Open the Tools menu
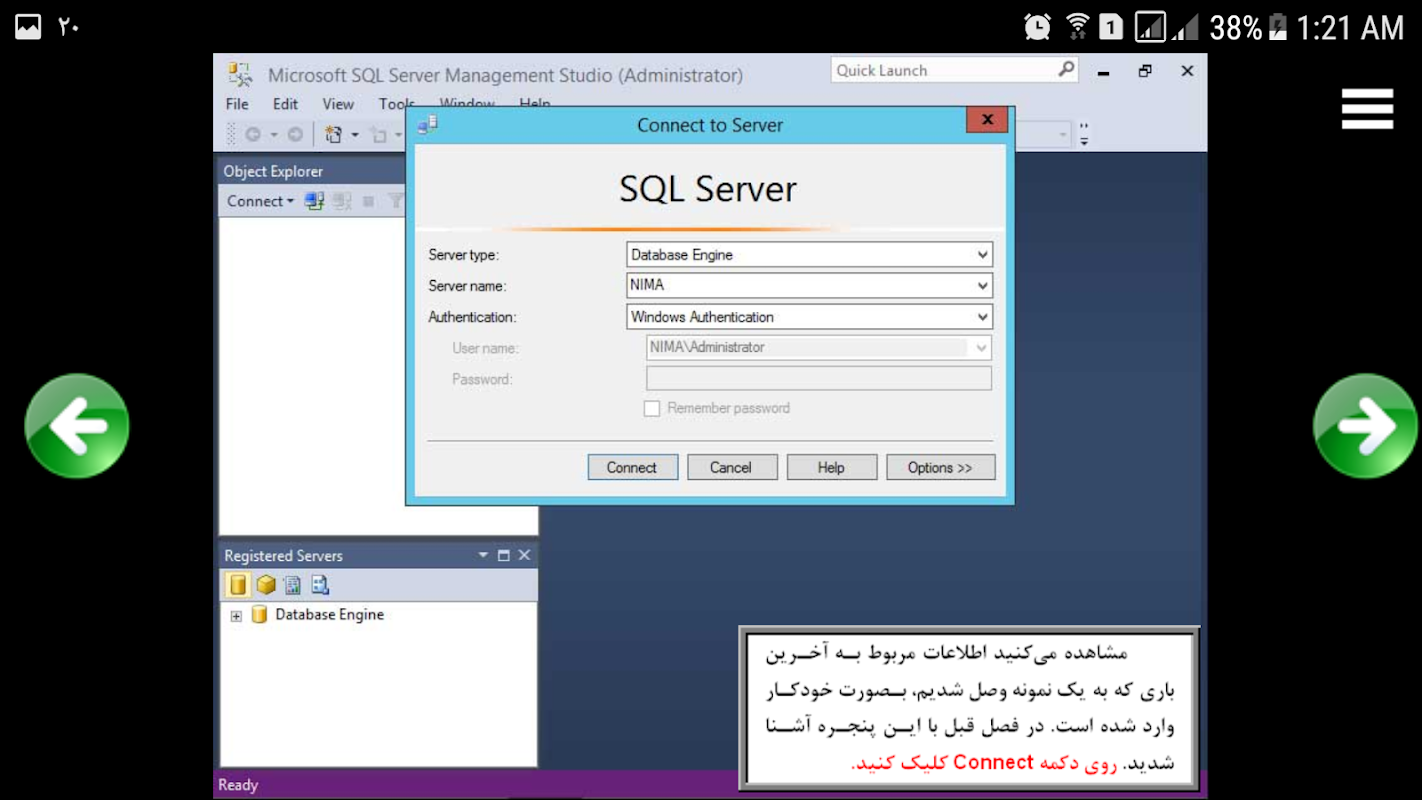The height and width of the screenshot is (800, 1422). [x=396, y=104]
